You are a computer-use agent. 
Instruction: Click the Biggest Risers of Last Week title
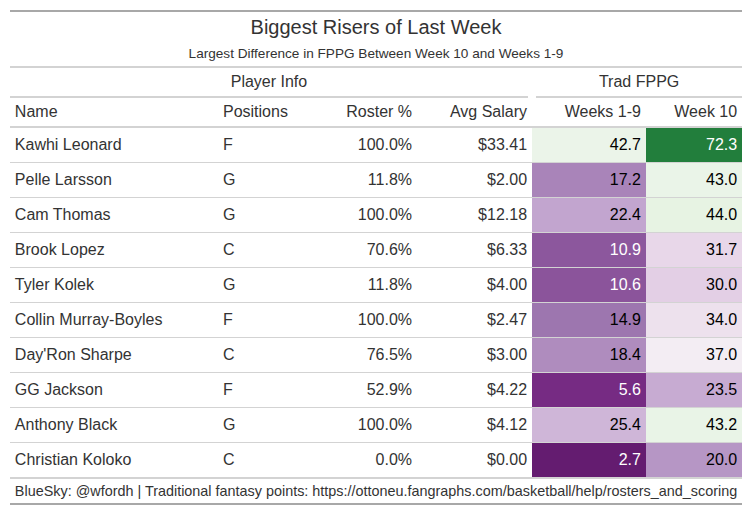coord(376,27)
